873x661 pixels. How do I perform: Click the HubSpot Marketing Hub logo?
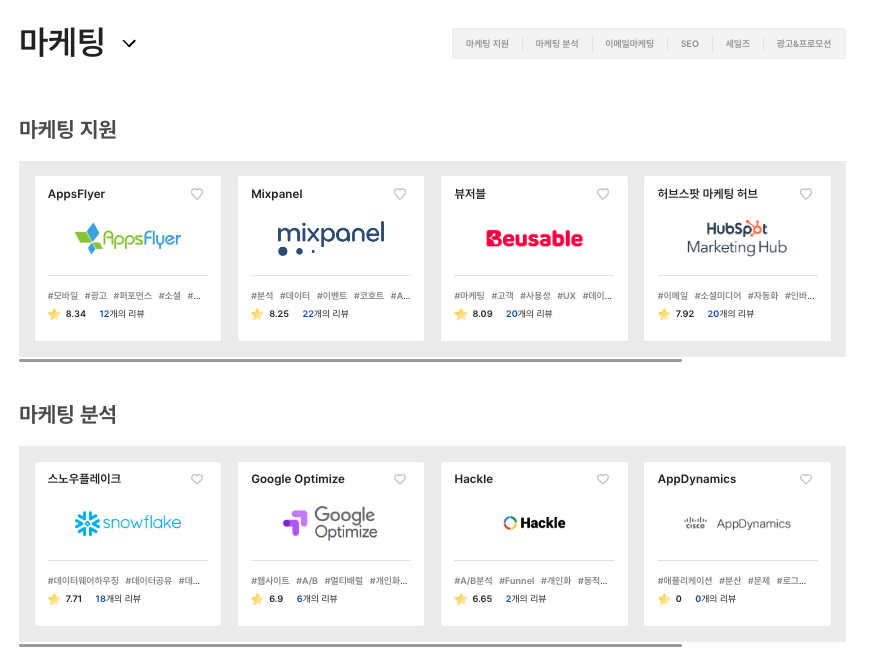coord(736,239)
